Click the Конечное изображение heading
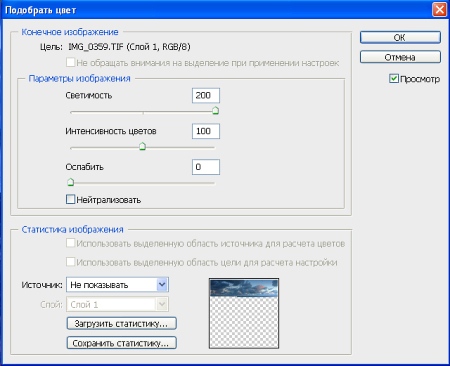 coord(70,32)
